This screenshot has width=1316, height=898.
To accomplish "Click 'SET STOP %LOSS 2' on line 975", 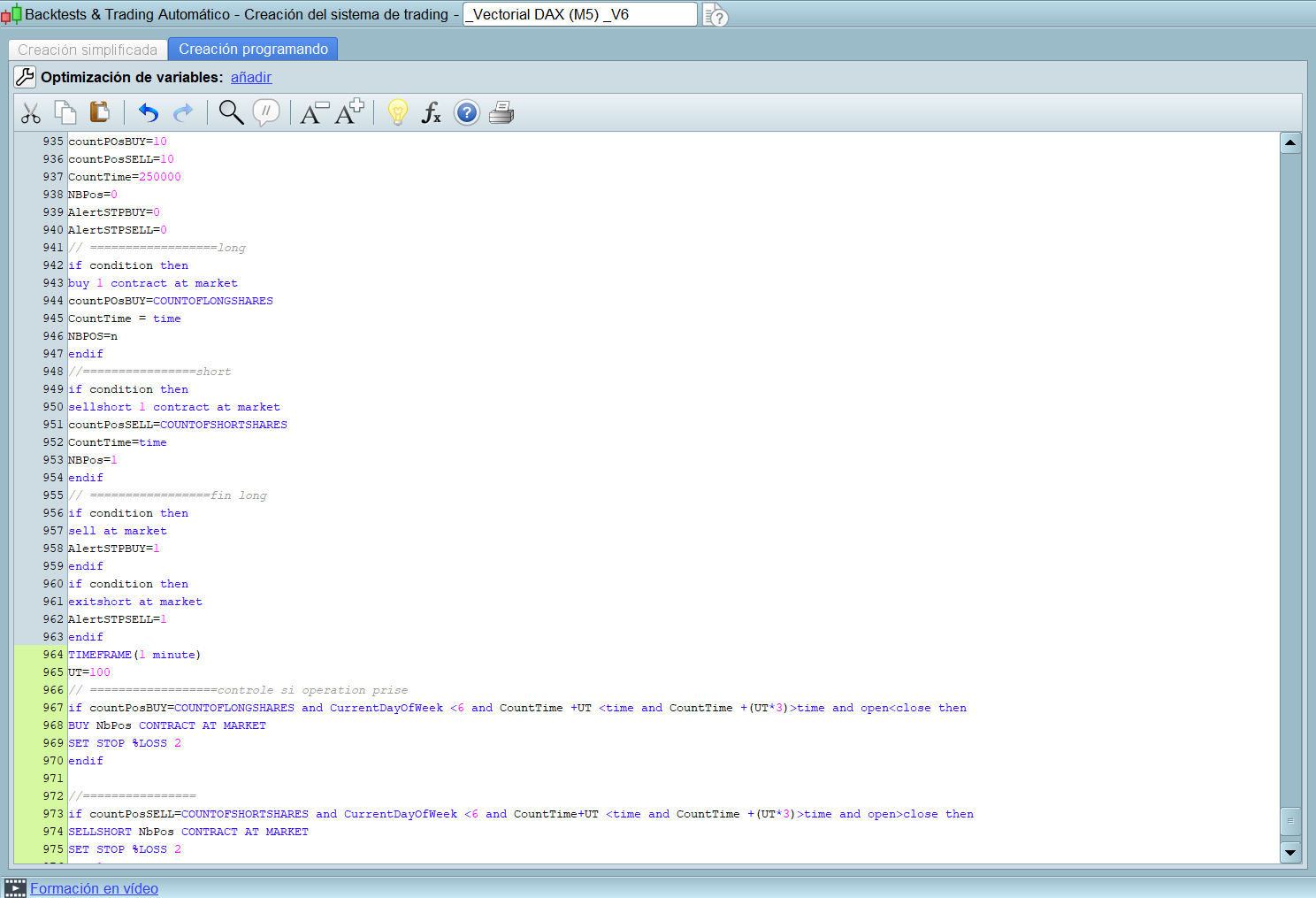I will coord(125,849).
